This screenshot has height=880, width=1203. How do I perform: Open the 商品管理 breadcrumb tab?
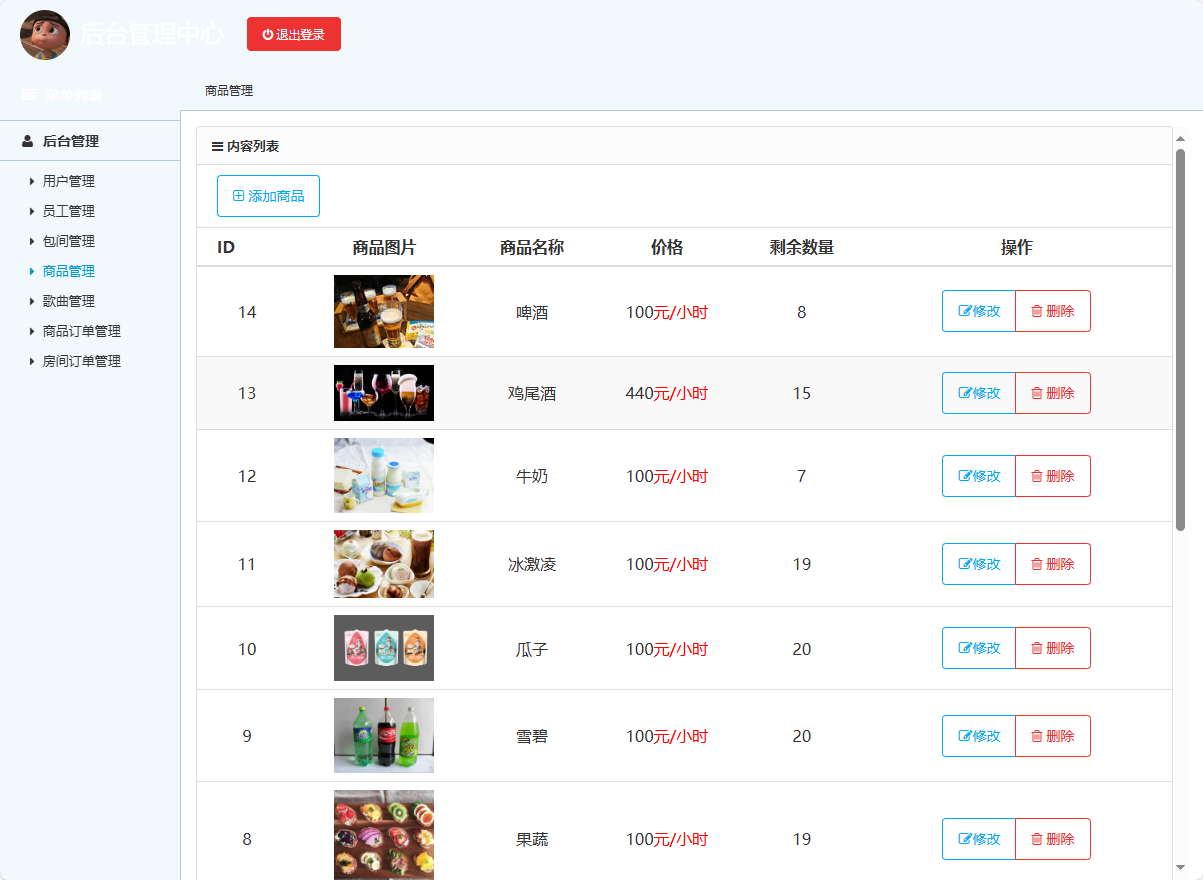coord(227,90)
